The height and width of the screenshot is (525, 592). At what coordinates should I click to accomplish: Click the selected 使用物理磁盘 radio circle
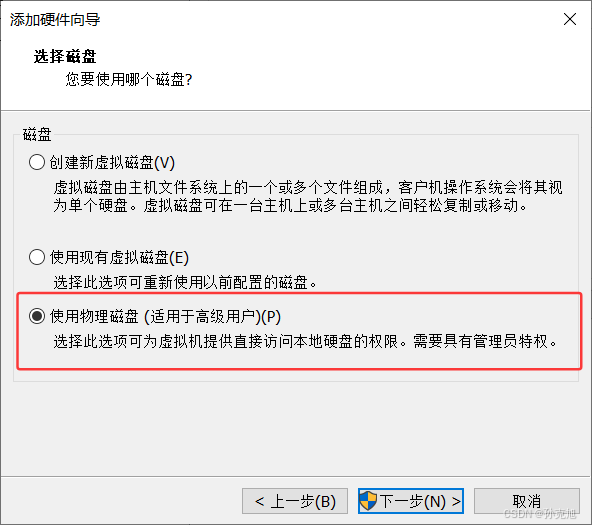pyautogui.click(x=37, y=316)
